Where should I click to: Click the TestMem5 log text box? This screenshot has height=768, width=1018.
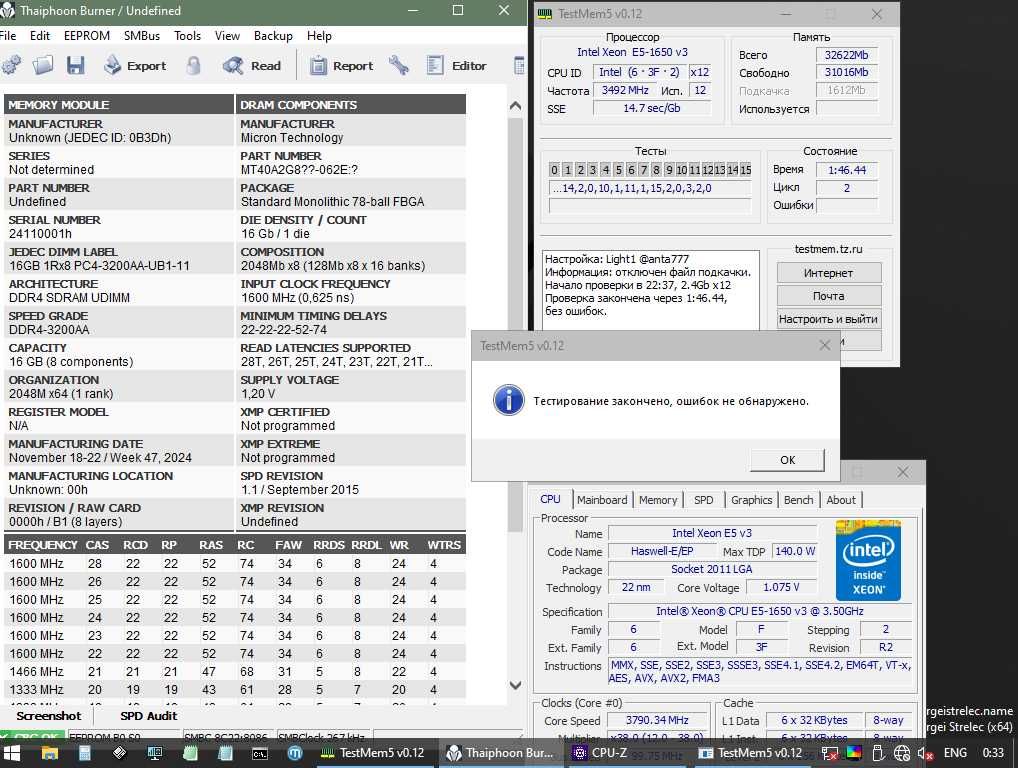(651, 290)
